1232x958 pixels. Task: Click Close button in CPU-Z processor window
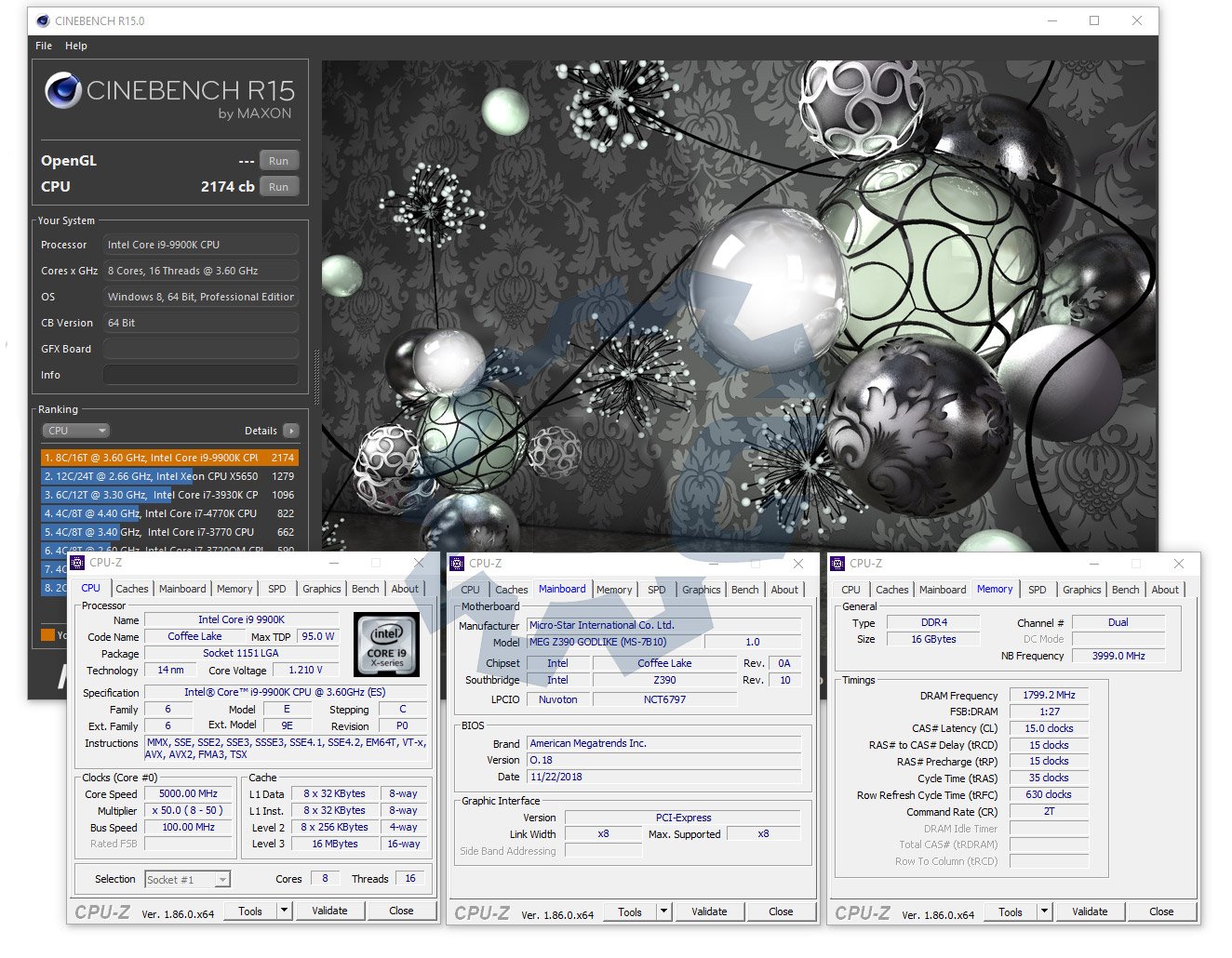pyautogui.click(x=402, y=911)
